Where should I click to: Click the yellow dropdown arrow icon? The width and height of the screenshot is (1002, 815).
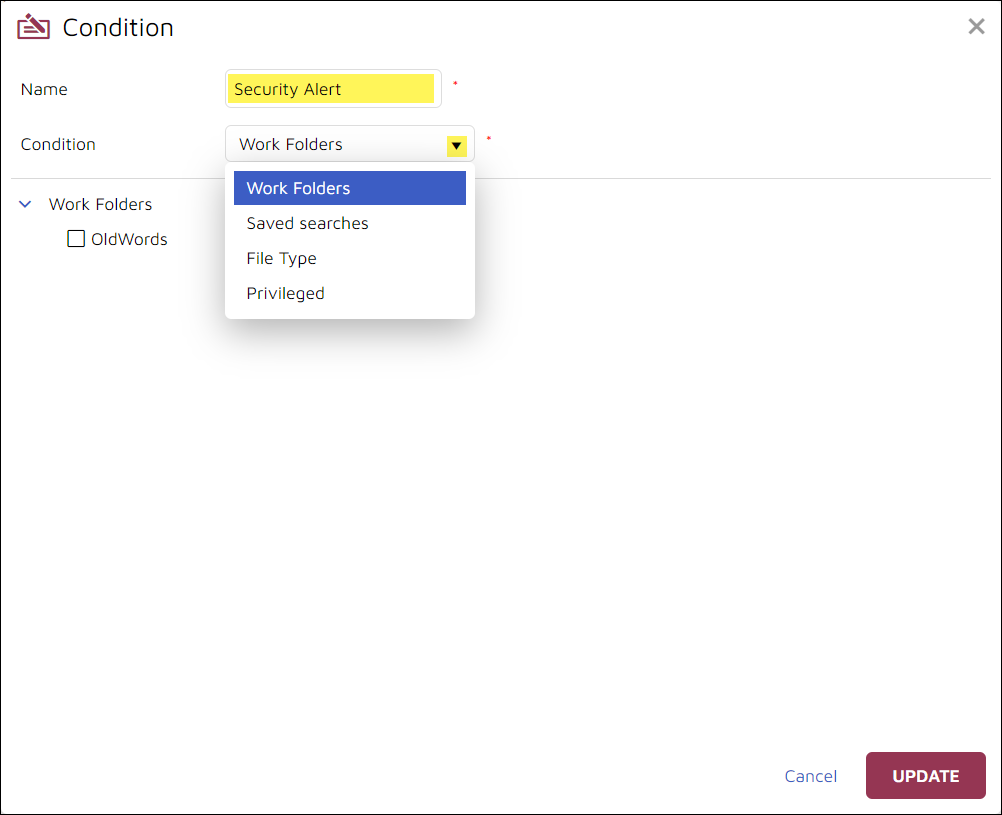click(x=457, y=145)
